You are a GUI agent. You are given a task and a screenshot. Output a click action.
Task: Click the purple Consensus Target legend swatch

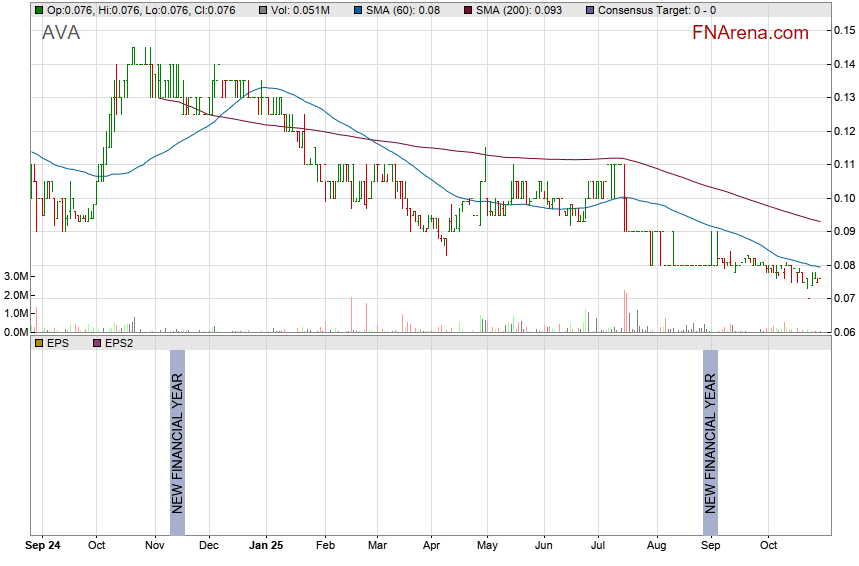tap(590, 10)
